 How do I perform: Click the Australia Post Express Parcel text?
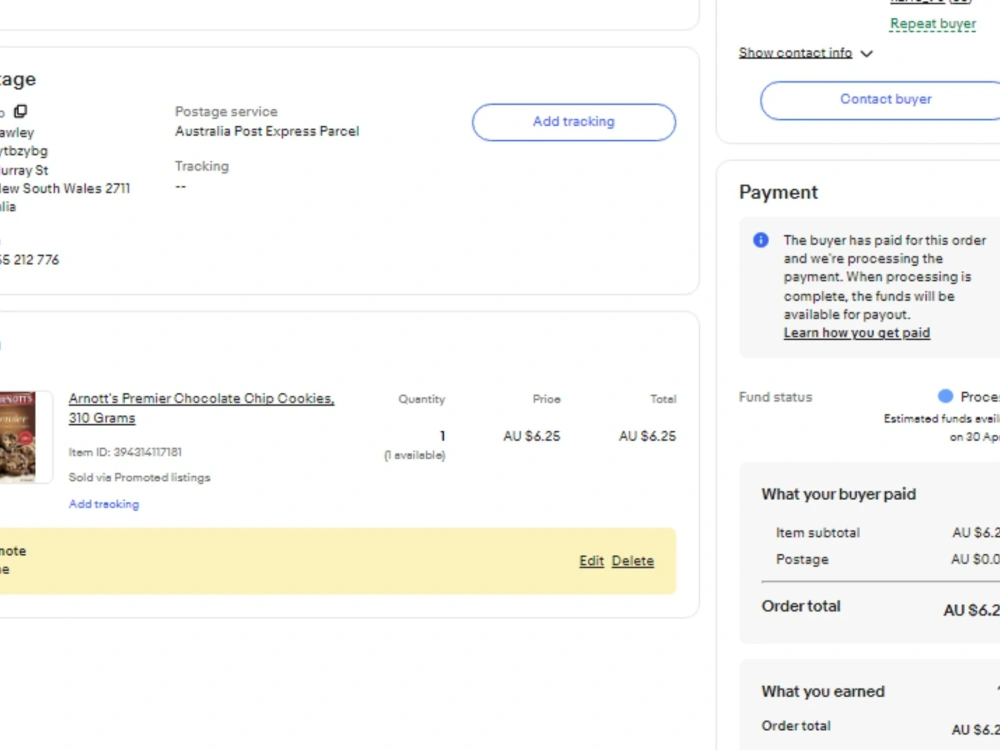(x=267, y=131)
